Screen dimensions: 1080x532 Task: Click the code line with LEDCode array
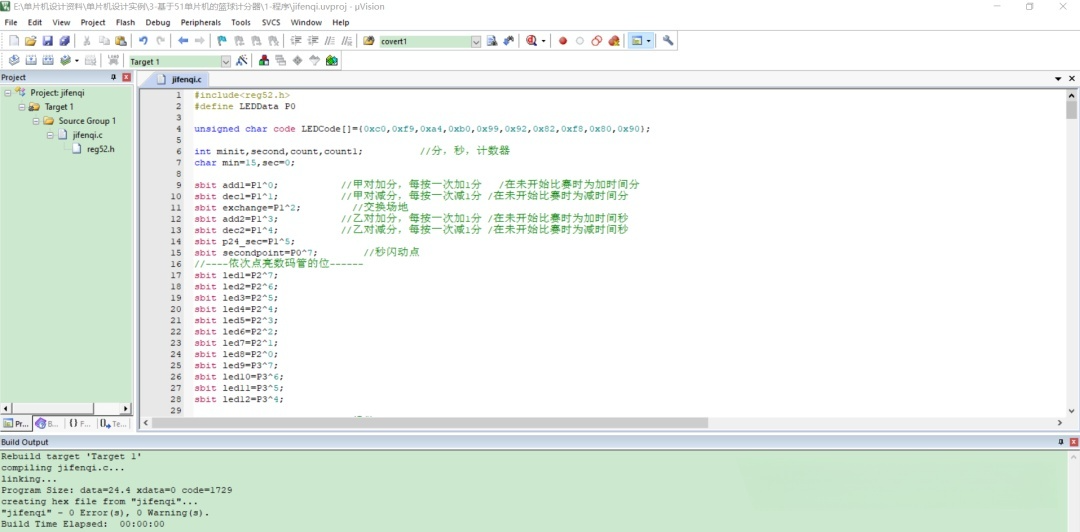pyautogui.click(x=422, y=129)
